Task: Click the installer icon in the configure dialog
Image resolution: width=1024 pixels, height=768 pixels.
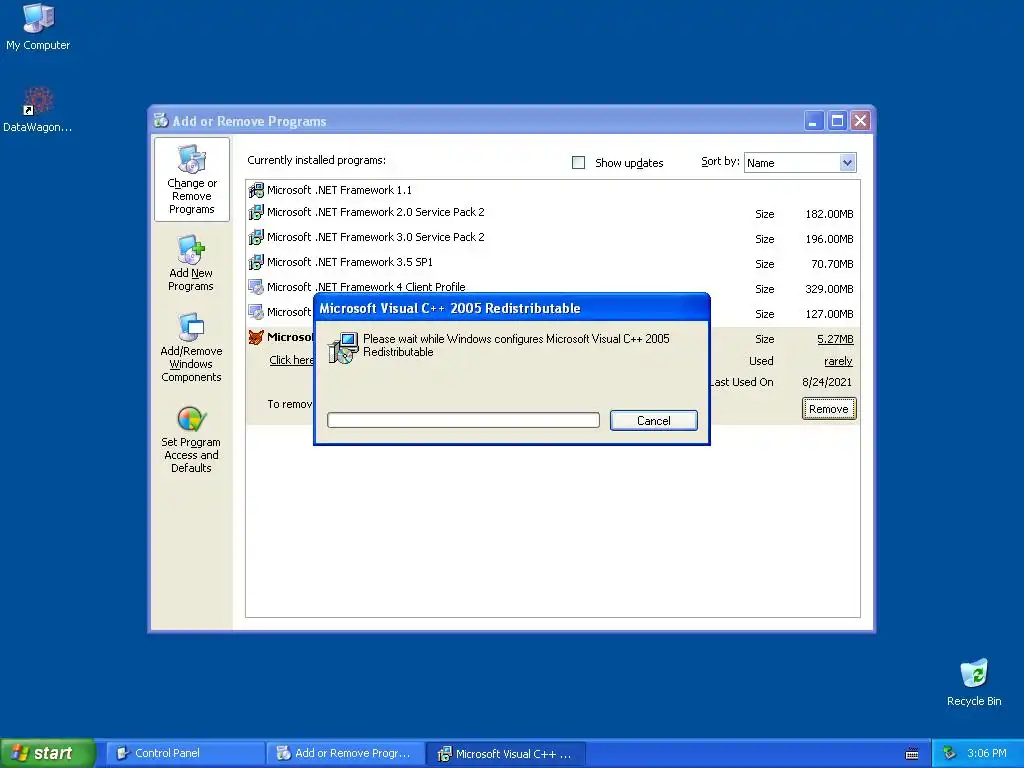Action: click(x=344, y=347)
